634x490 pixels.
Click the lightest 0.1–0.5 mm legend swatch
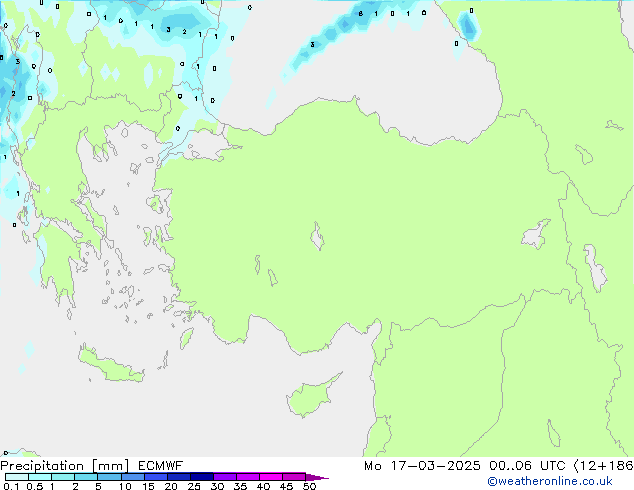click(17, 477)
